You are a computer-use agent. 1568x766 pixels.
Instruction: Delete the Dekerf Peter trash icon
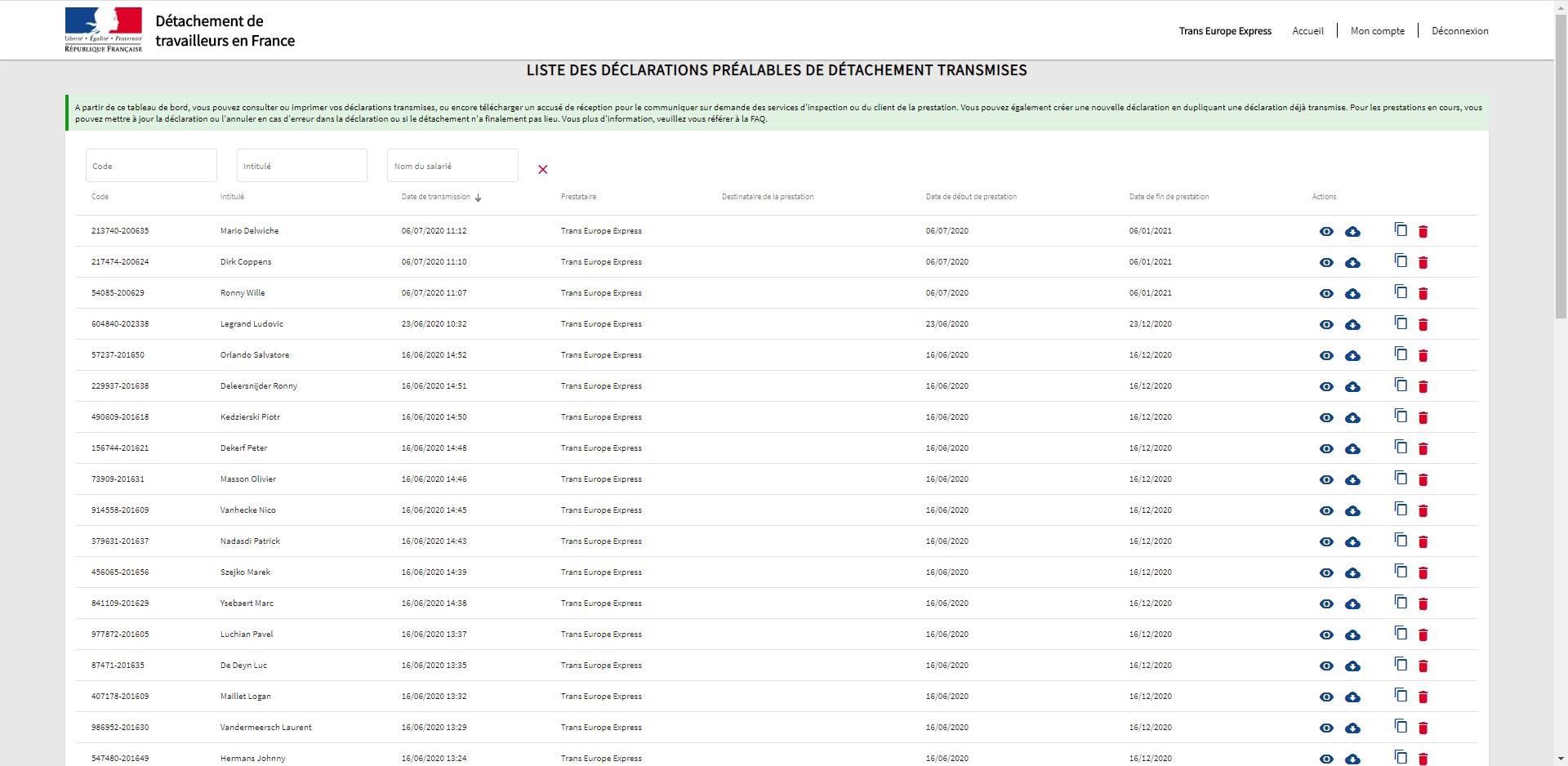[x=1423, y=449]
